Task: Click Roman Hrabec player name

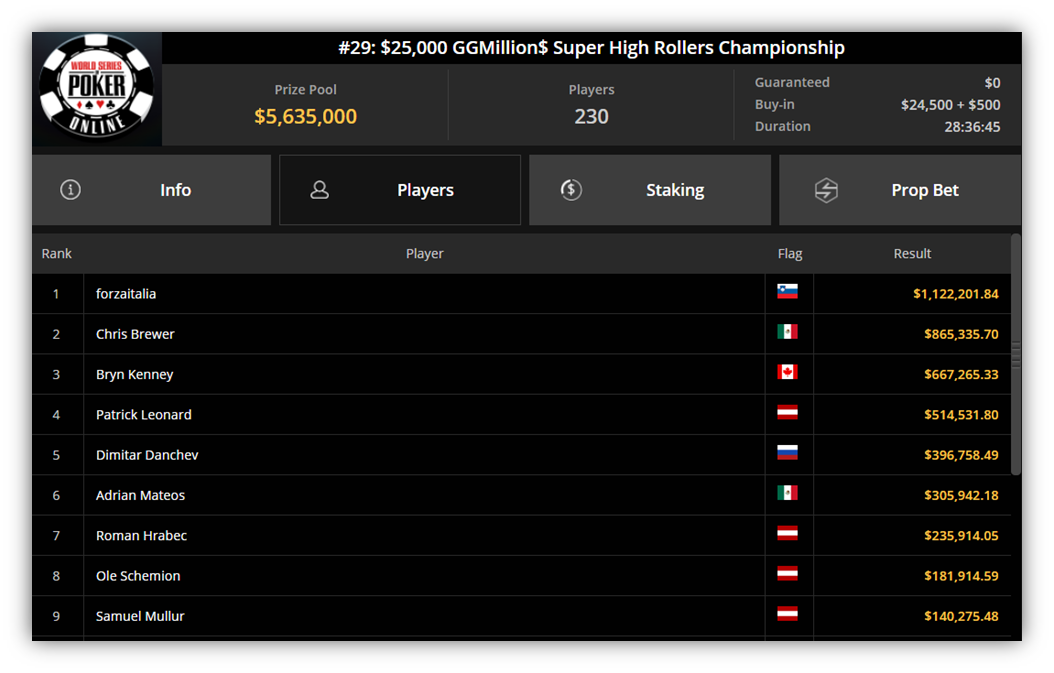Action: tap(141, 536)
